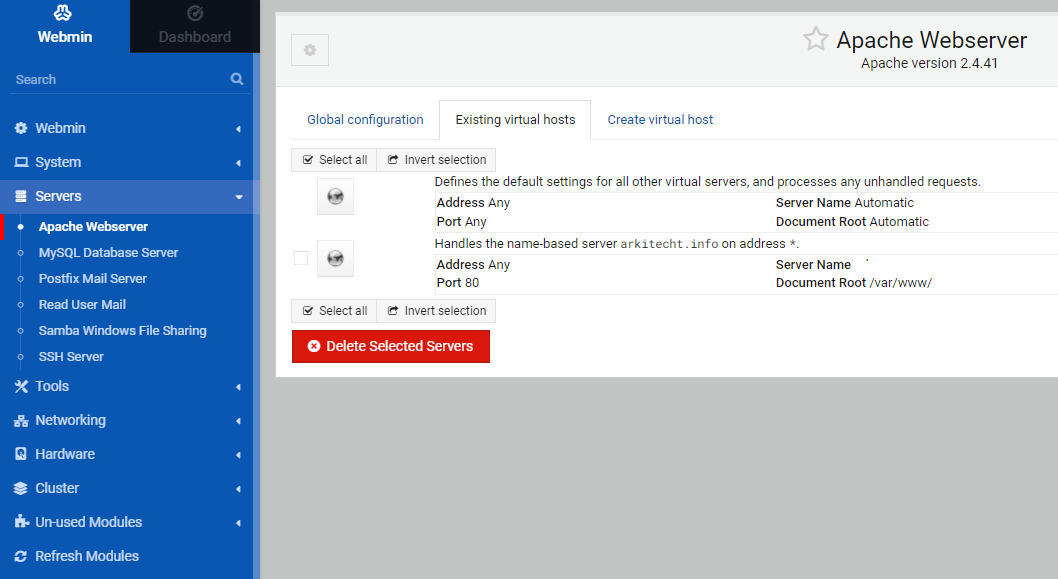Click the Refresh Modules link

pos(86,556)
